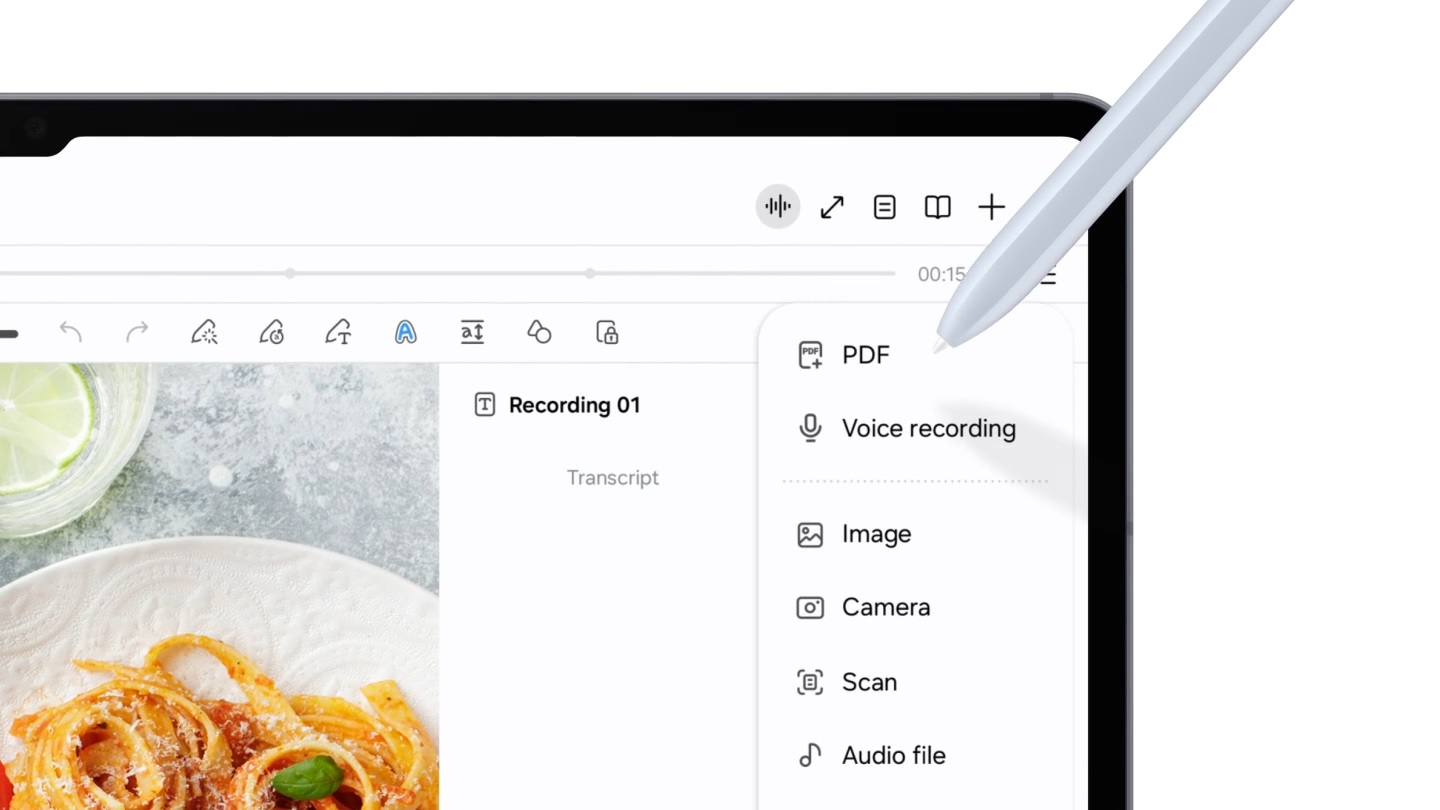
Task: Click the 00:15 time display
Action: pos(941,274)
